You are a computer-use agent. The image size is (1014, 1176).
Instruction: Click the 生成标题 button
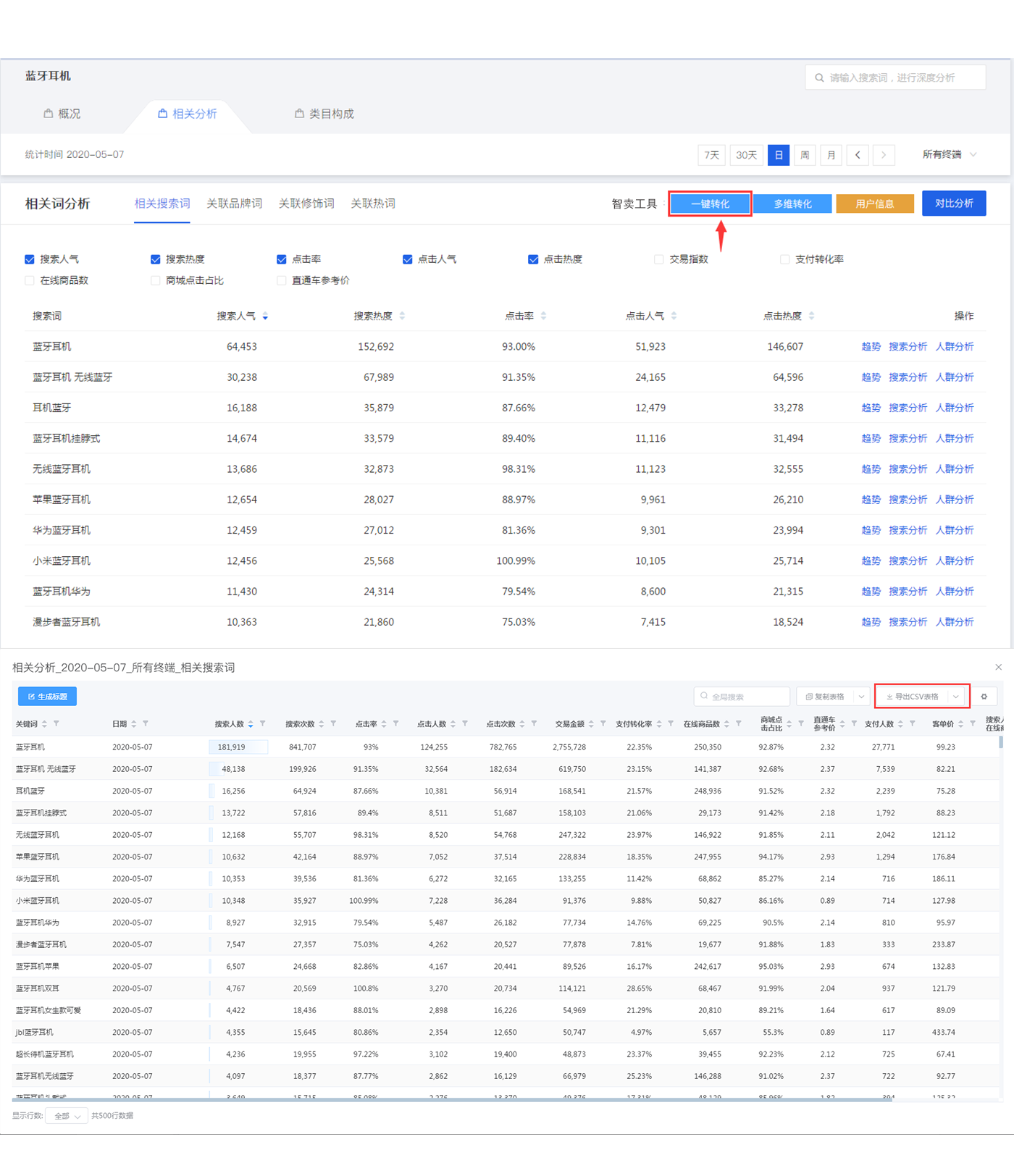point(47,697)
